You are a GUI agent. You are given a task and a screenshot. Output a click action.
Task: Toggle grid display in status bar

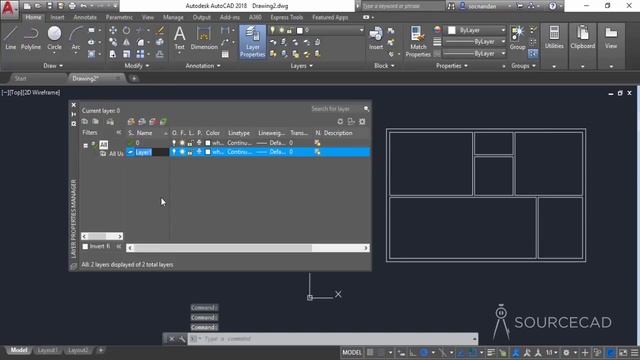tap(370, 352)
